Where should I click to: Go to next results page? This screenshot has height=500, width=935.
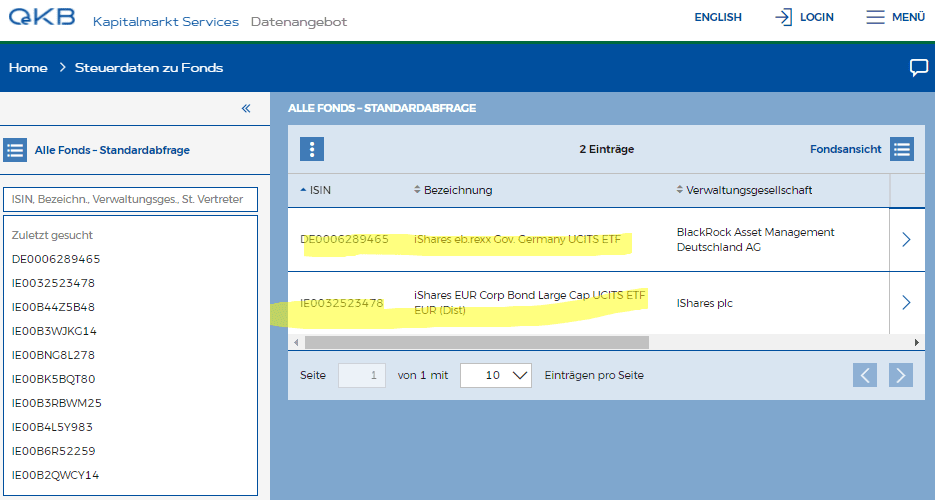click(900, 375)
